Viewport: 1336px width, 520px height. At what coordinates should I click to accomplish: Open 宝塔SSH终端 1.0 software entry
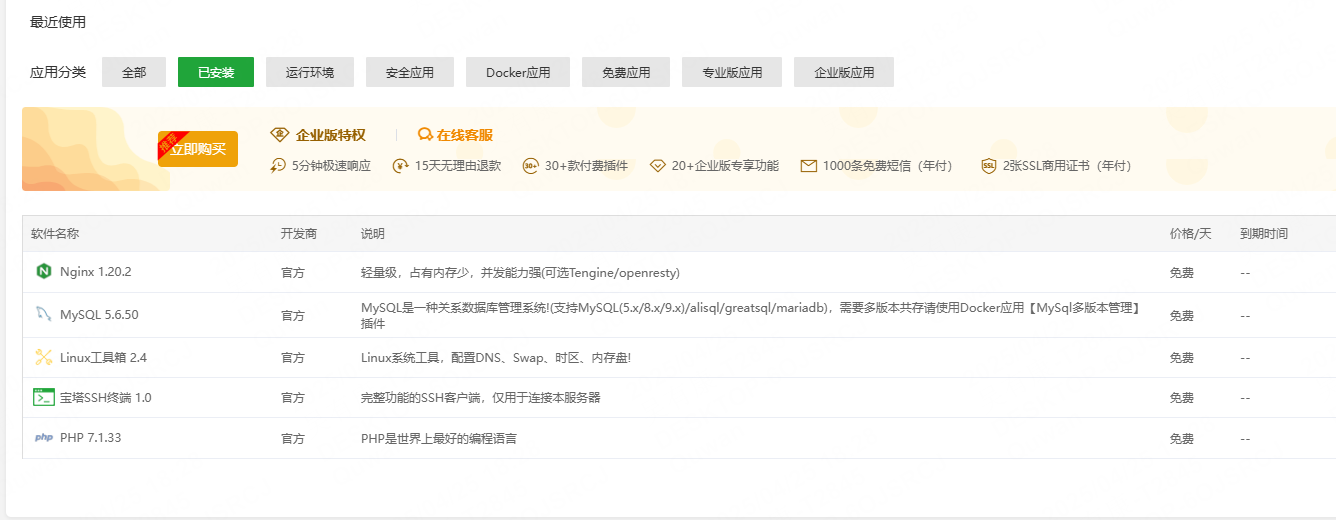click(106, 397)
